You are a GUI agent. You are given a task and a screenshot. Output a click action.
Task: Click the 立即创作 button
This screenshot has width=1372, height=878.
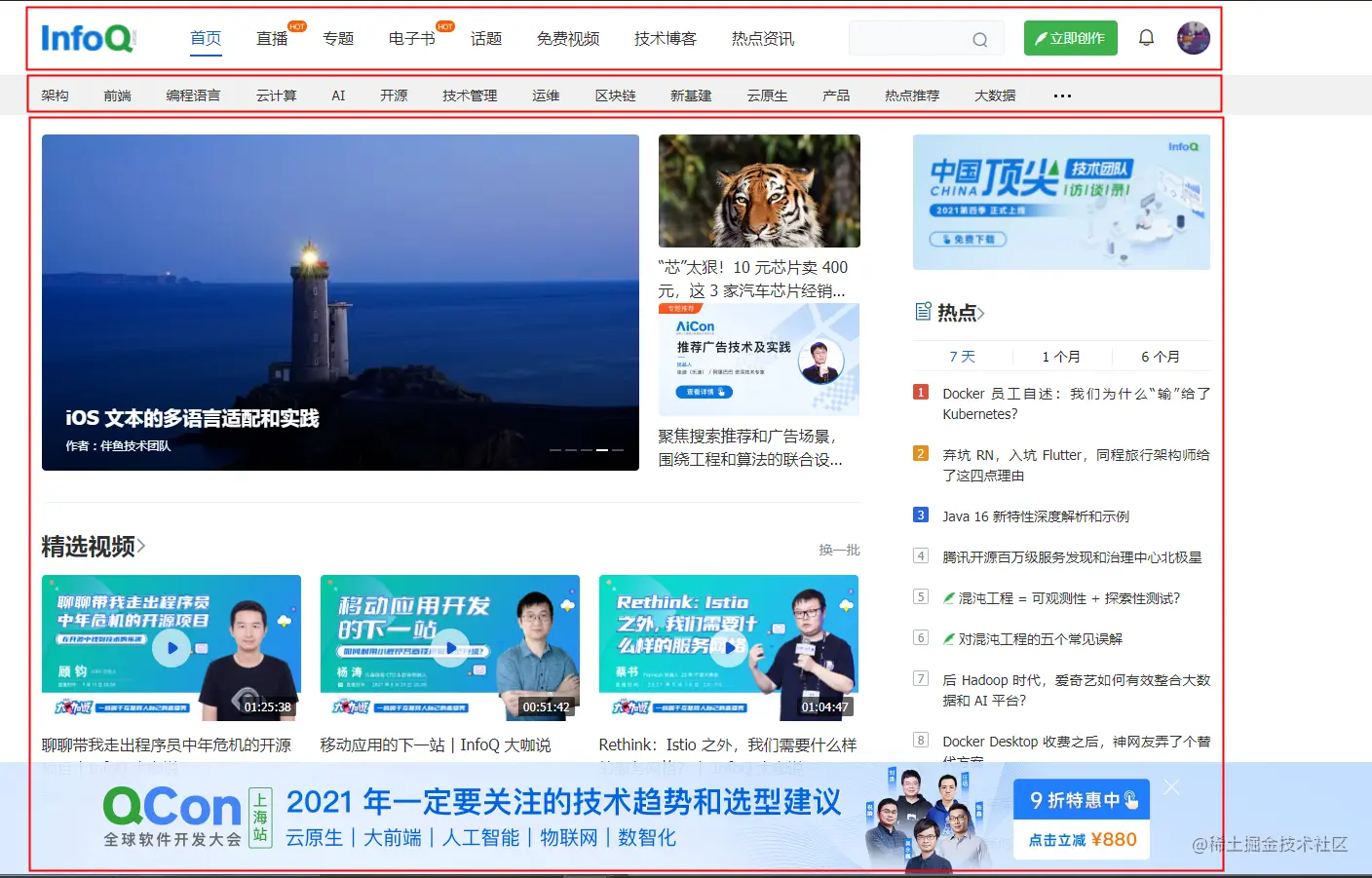click(1070, 38)
